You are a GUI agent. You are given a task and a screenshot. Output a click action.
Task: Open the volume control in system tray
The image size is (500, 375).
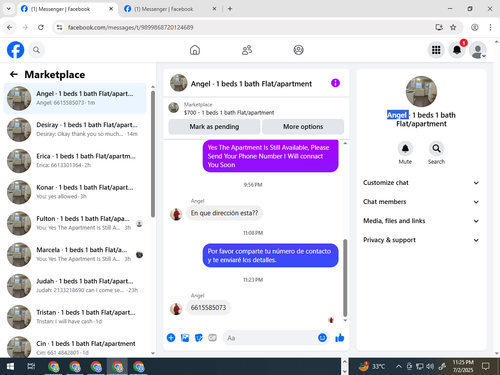pos(430,367)
